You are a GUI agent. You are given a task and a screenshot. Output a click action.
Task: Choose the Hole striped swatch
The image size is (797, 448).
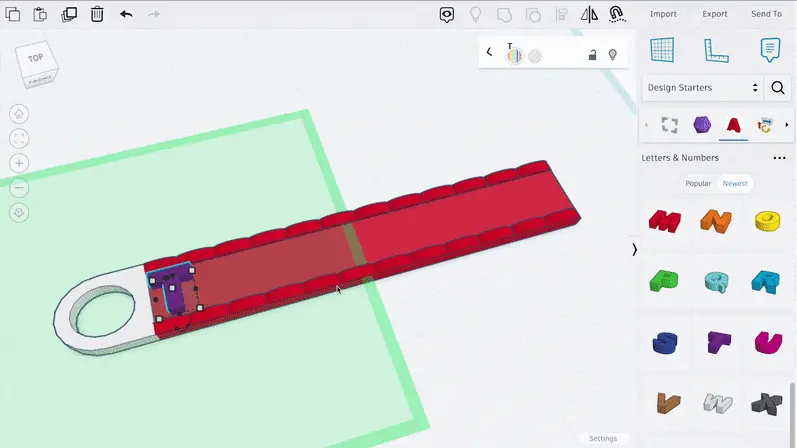[535, 55]
